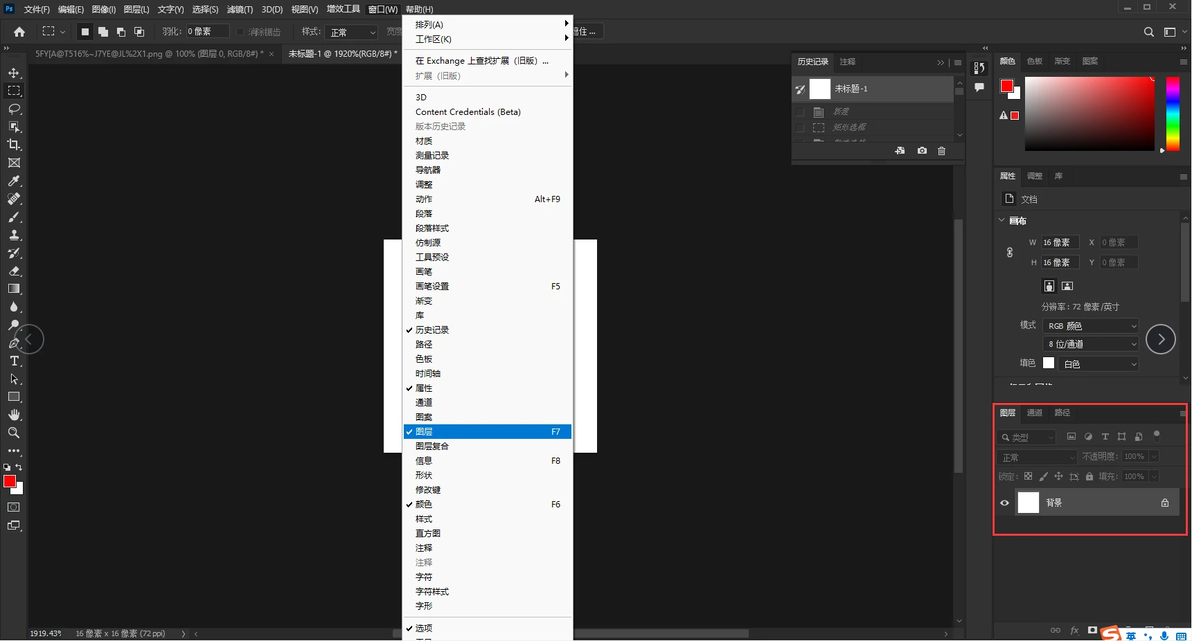
Task: Toggle quick mask mode icon
Action: 14,507
